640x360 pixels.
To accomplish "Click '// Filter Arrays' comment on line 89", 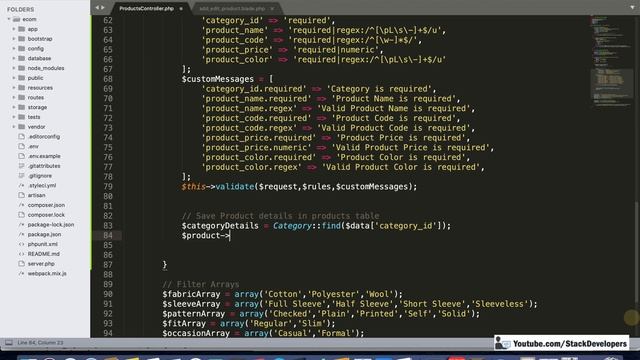I will tap(201, 284).
